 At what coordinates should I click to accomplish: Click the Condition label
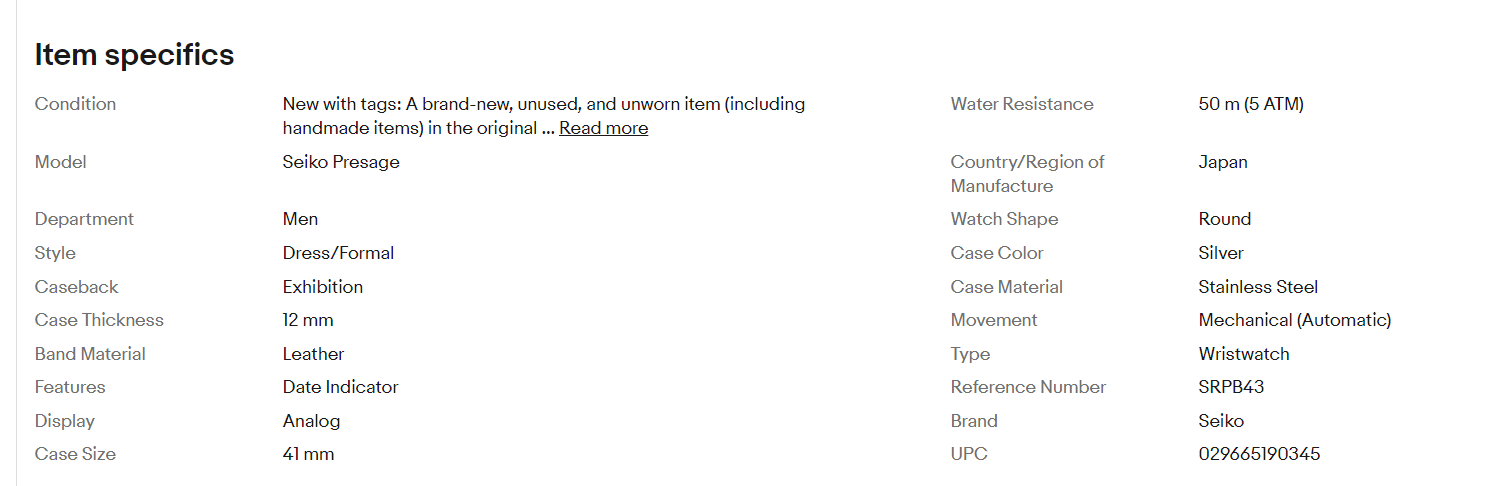click(x=75, y=104)
